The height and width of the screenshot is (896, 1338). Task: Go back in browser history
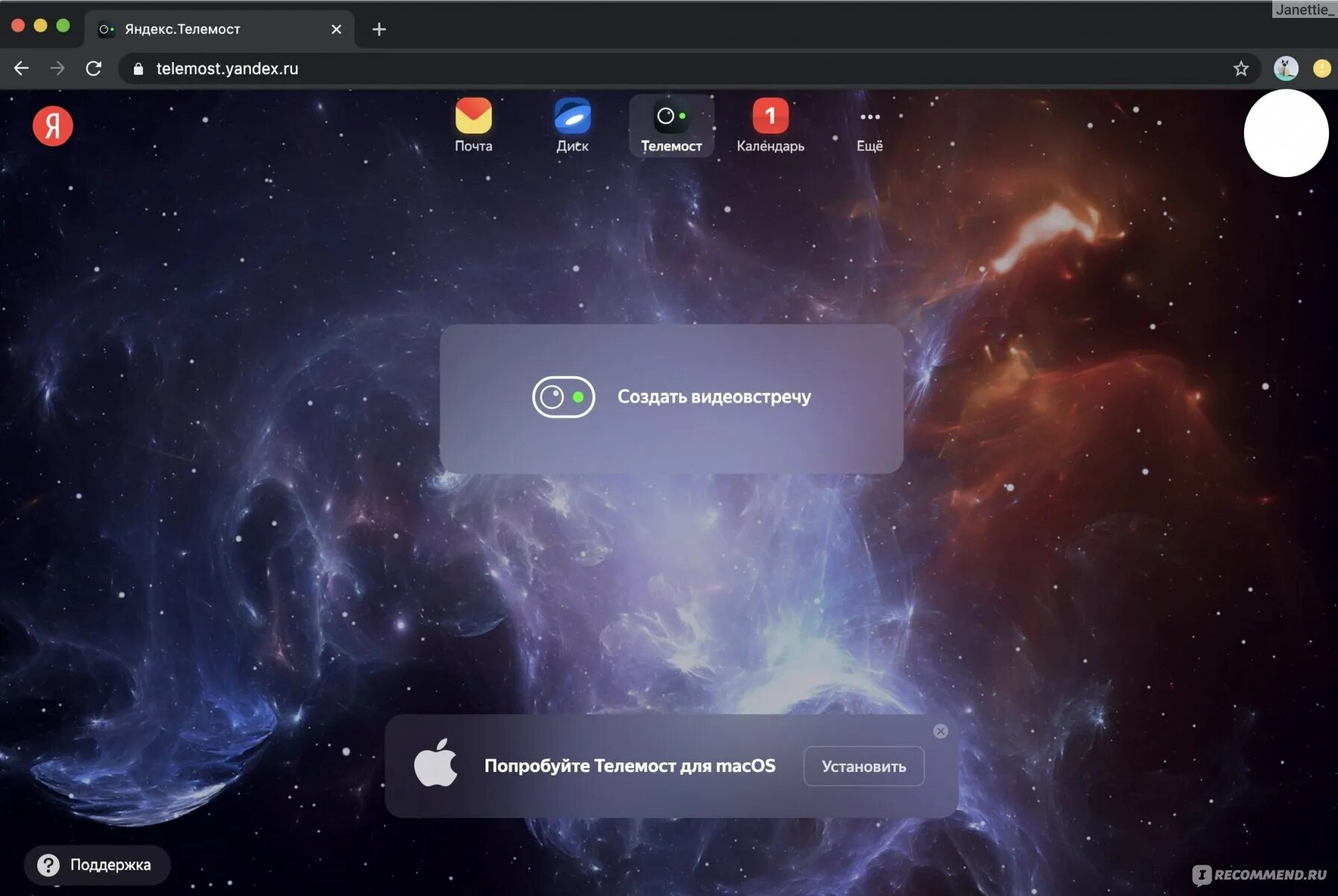click(x=21, y=69)
